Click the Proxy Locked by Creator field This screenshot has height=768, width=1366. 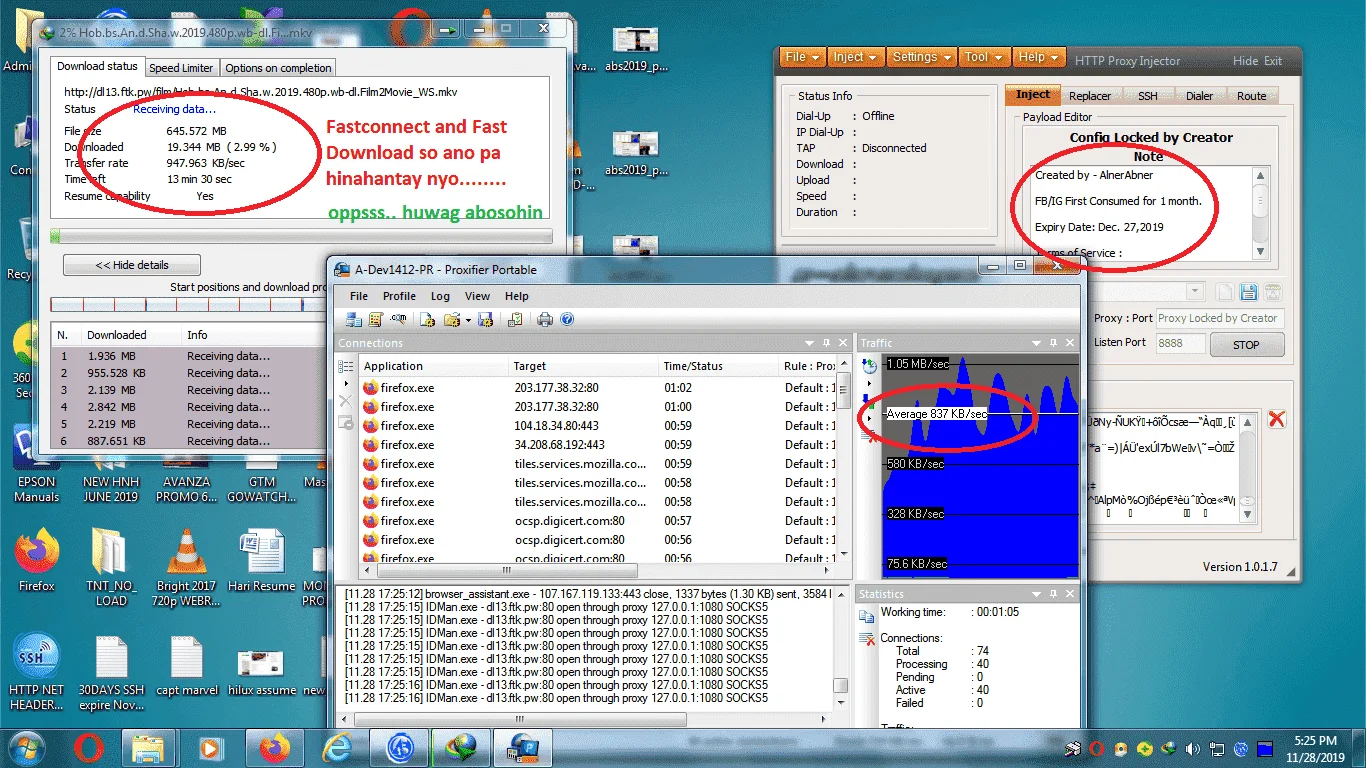click(1219, 318)
